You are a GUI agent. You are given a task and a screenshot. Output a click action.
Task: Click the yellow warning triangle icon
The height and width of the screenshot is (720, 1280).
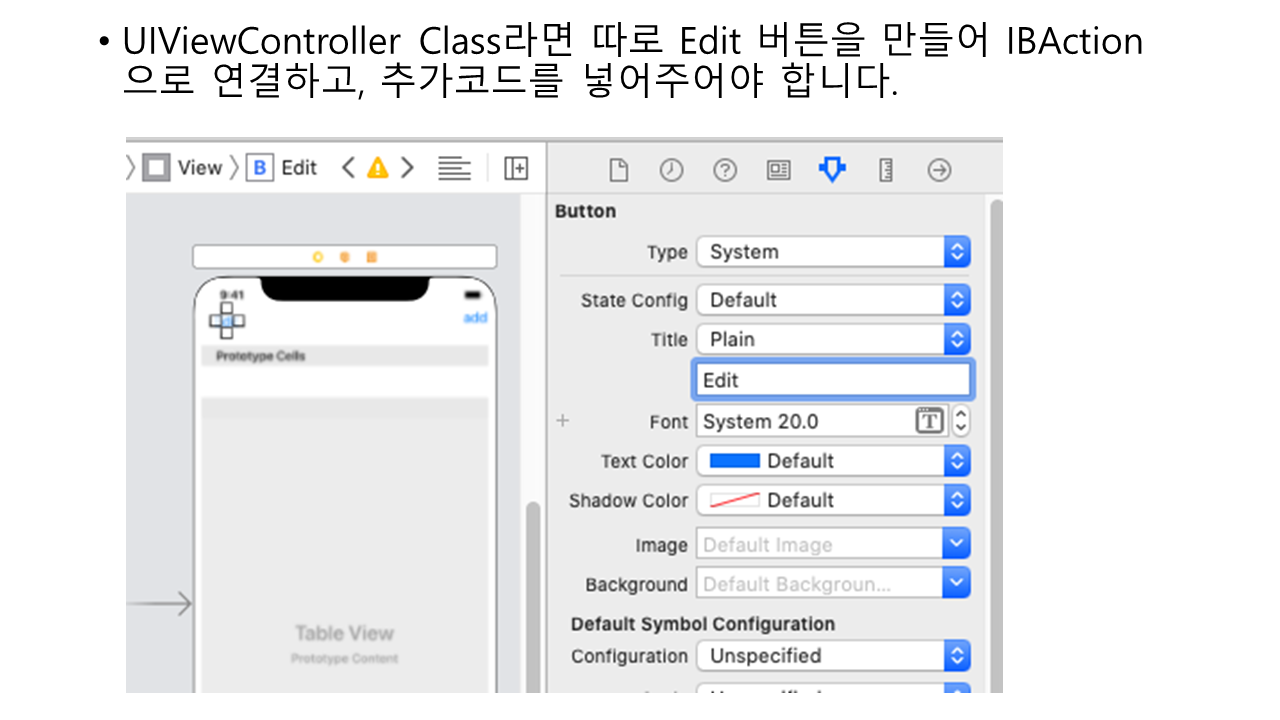point(377,168)
